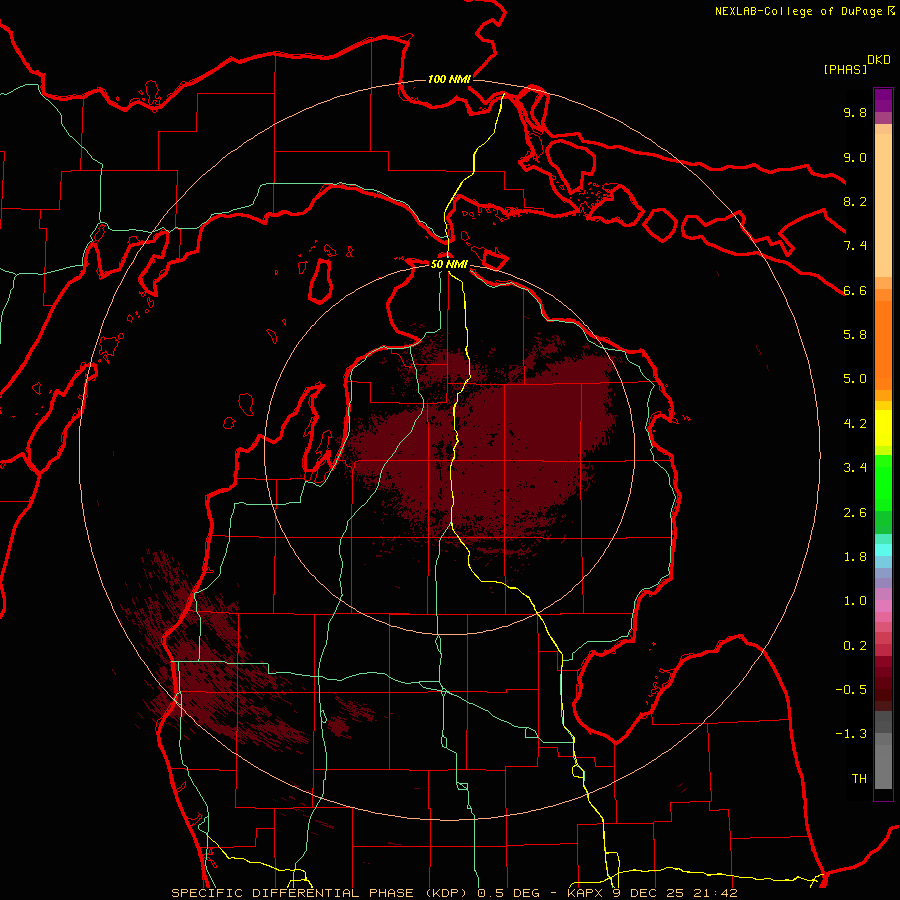Click the 0.2 legend value
Screen dimensions: 900x900
pyautogui.click(x=855, y=646)
